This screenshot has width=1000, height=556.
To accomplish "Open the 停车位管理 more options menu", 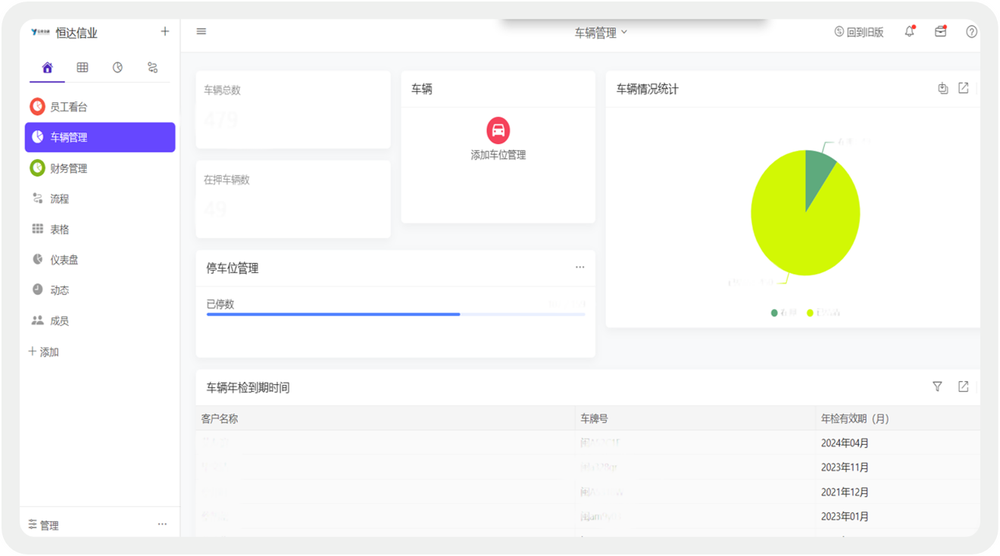I will click(579, 267).
